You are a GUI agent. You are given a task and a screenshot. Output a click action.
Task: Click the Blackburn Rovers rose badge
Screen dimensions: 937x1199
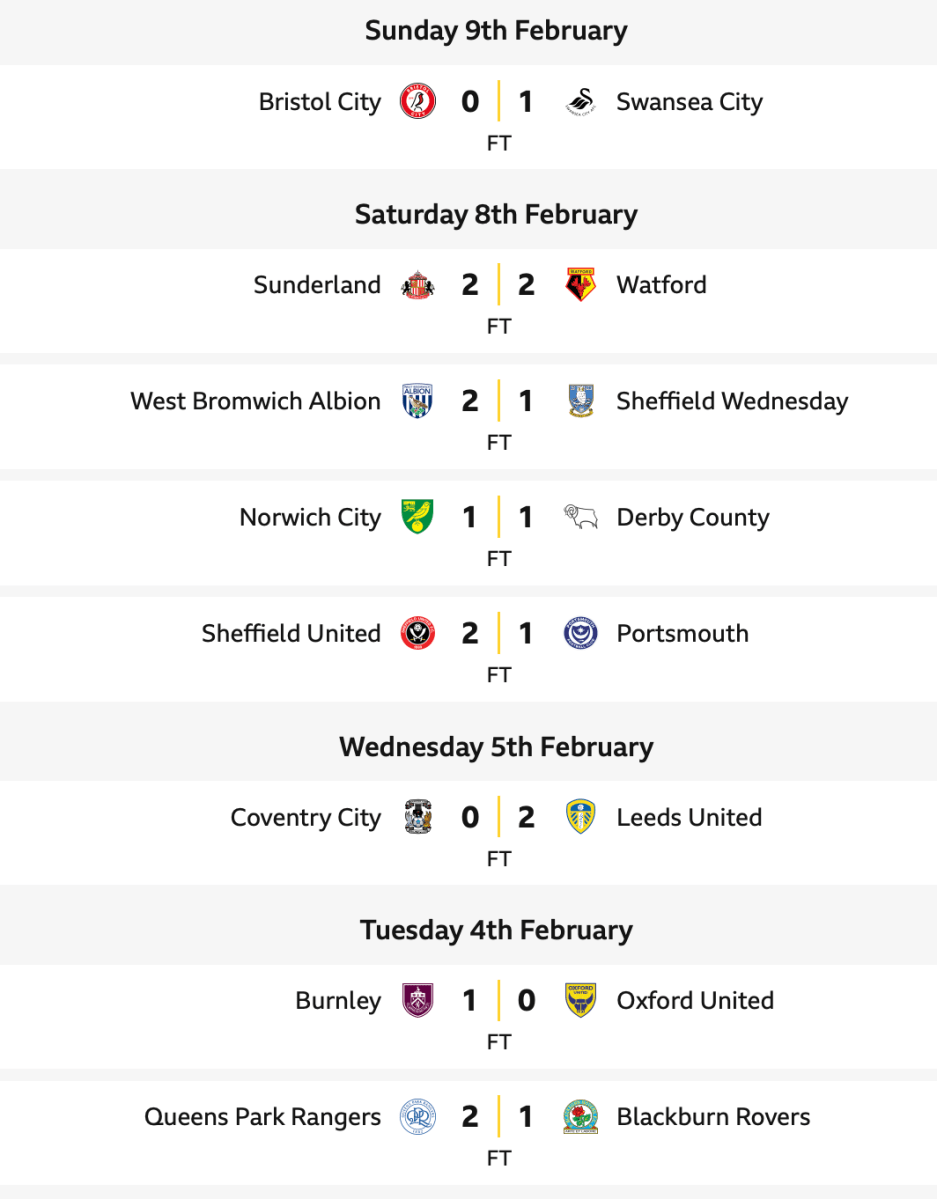[x=580, y=1116]
